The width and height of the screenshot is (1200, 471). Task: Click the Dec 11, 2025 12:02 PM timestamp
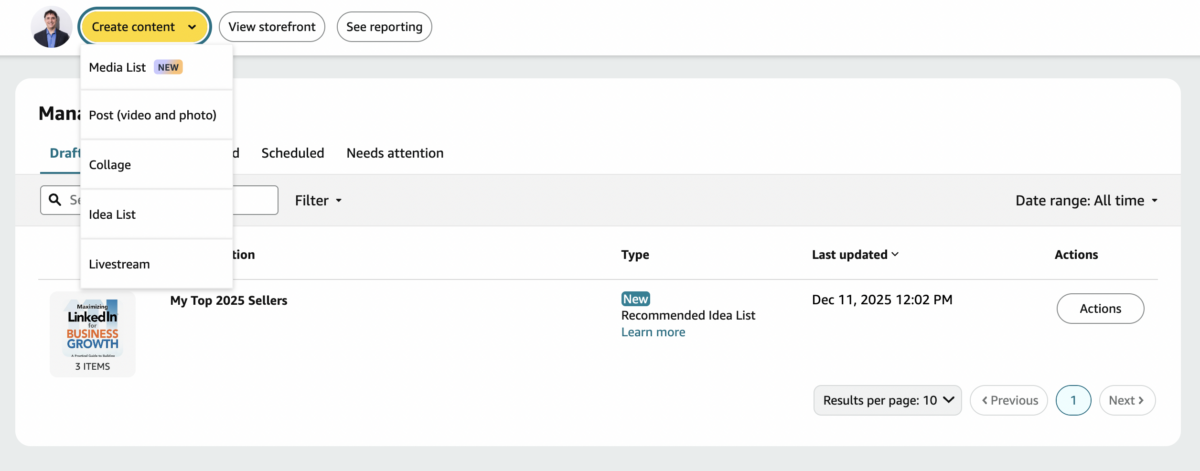tap(882, 299)
